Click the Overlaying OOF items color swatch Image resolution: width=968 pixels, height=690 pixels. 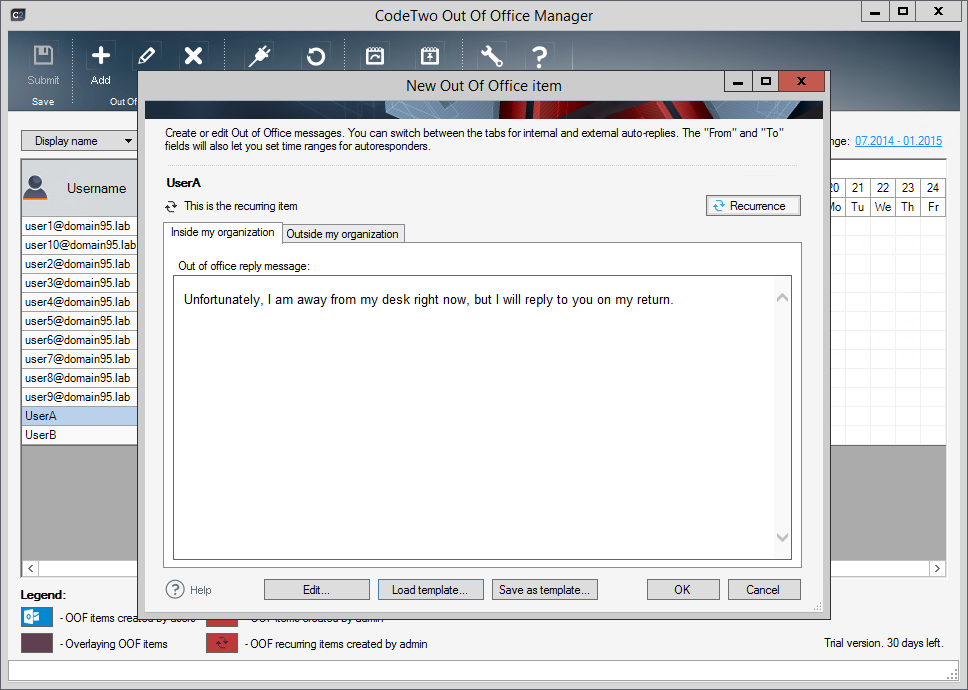(x=37, y=643)
